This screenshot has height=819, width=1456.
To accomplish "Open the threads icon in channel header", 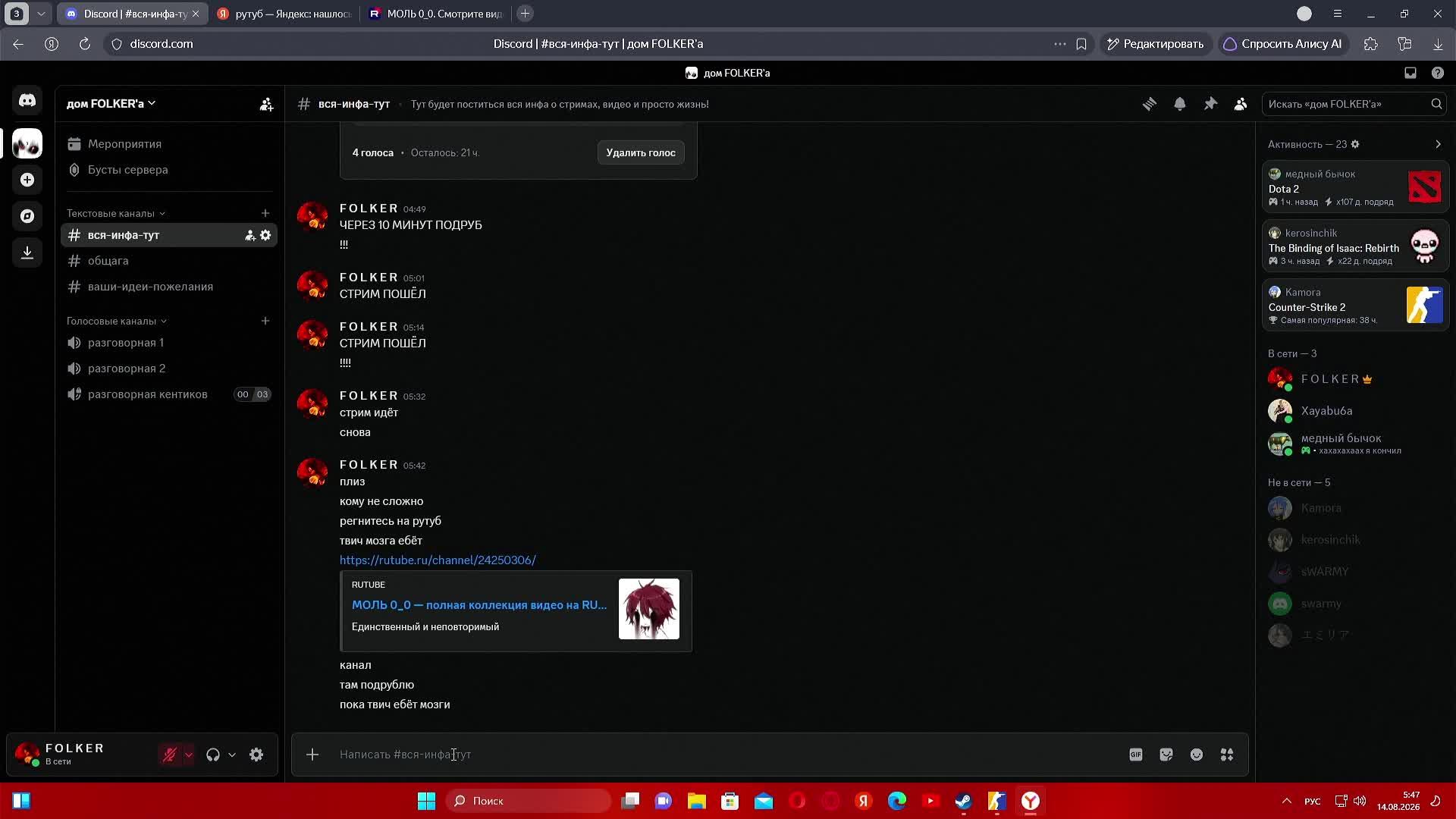I will (1150, 104).
